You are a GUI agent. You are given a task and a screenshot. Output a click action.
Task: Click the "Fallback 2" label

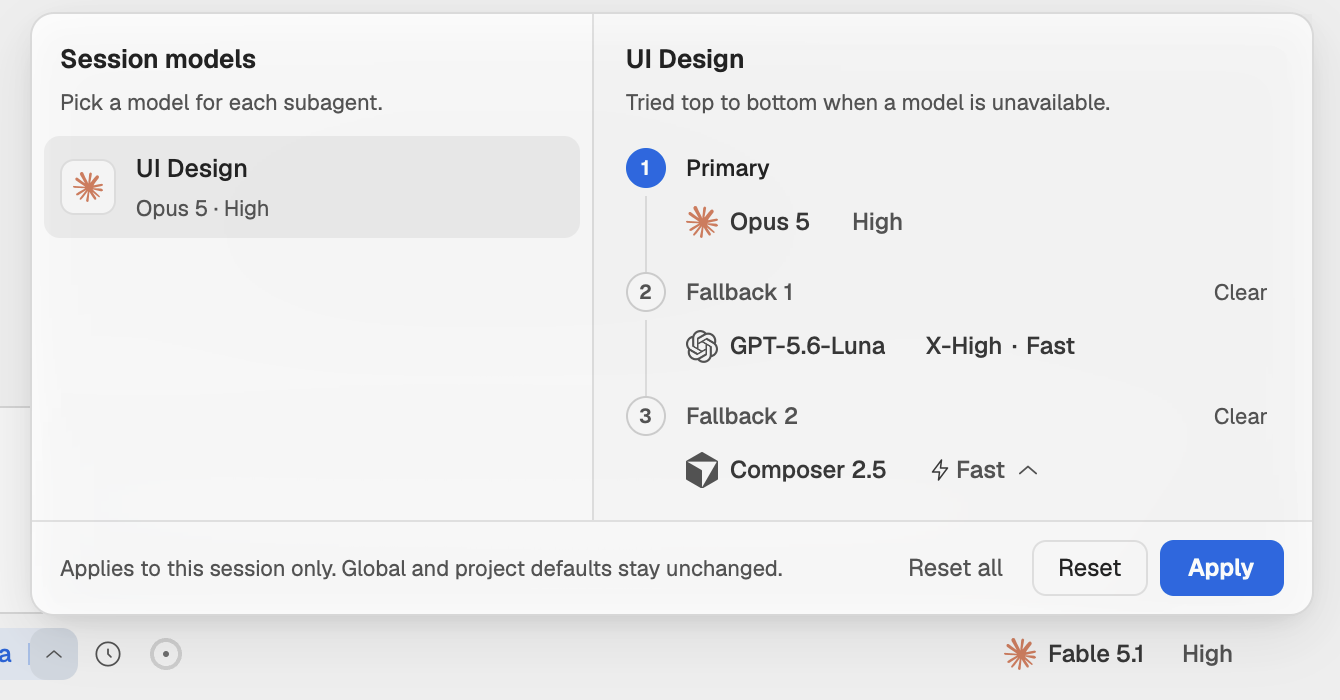[x=742, y=416]
